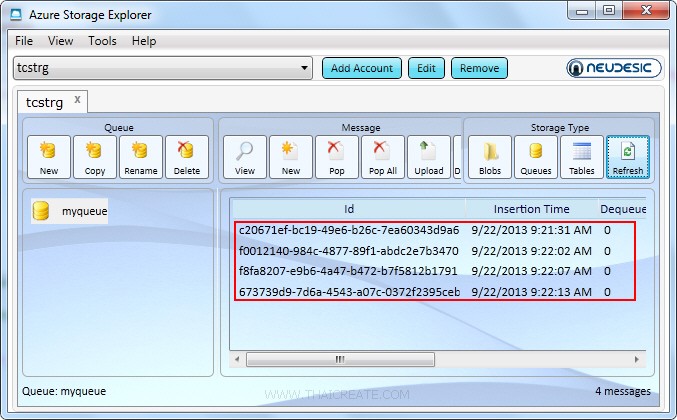
Task: Open the View menu
Action: [x=60, y=41]
